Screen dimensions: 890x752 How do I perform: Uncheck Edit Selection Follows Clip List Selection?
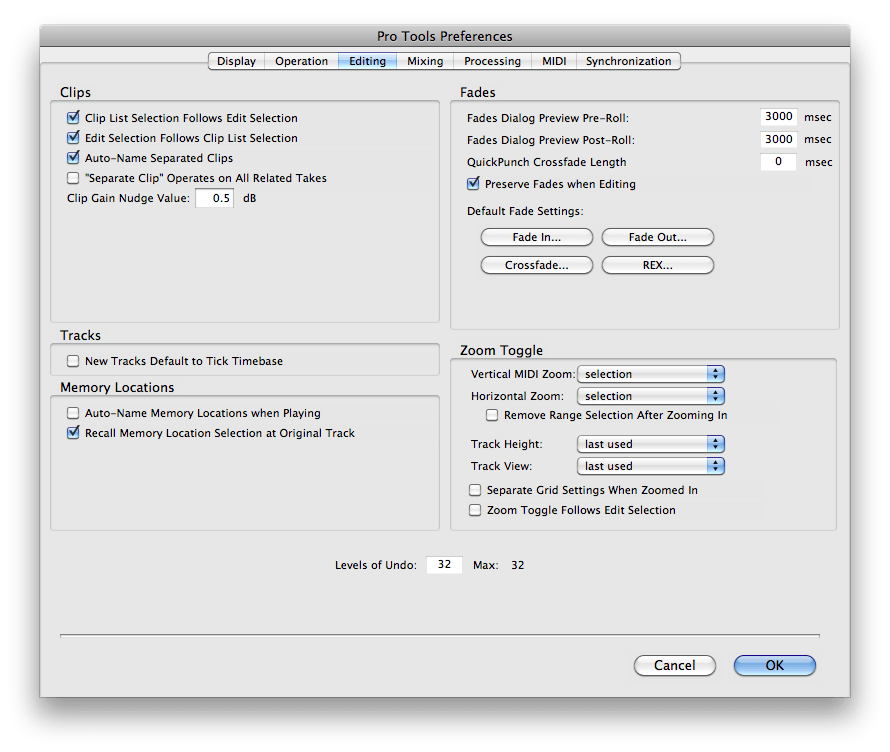coord(73,137)
